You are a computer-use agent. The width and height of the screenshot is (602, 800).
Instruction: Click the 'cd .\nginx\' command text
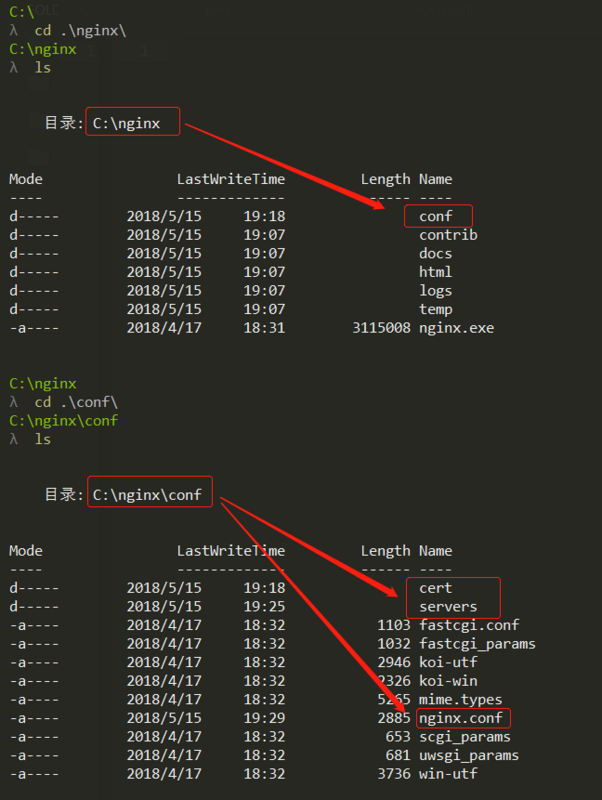80,31
